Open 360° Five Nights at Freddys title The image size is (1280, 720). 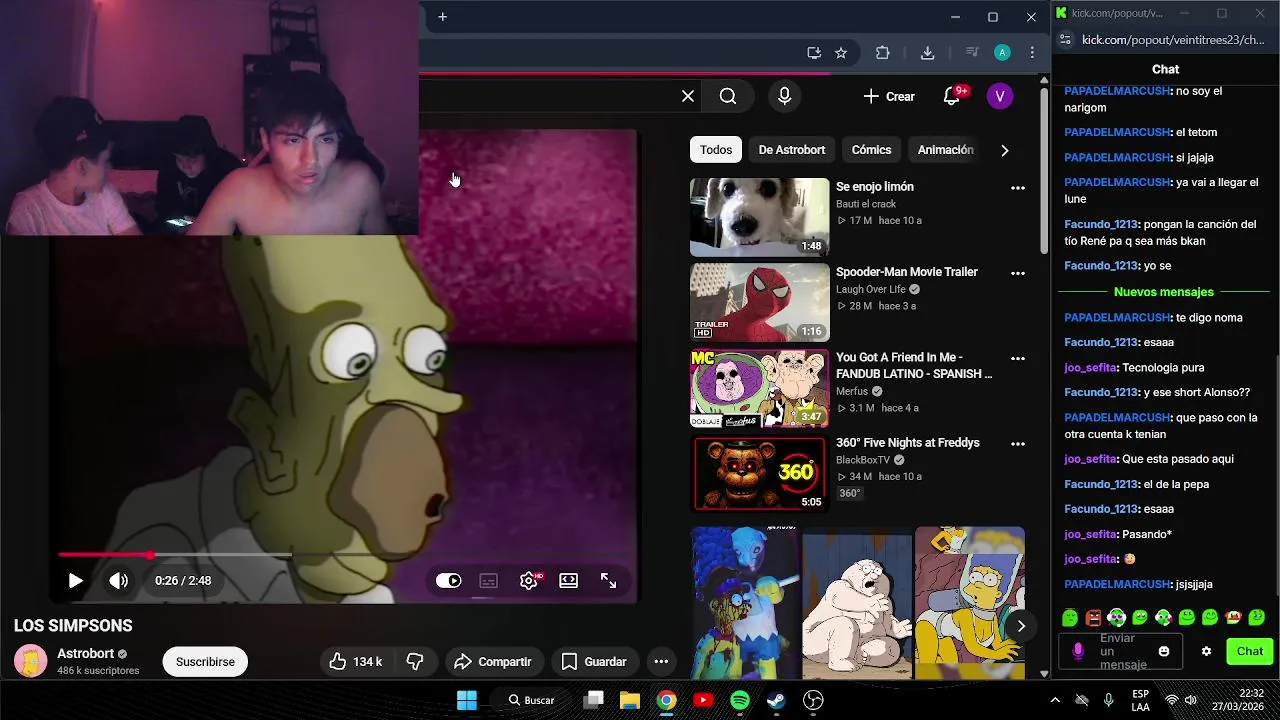908,443
